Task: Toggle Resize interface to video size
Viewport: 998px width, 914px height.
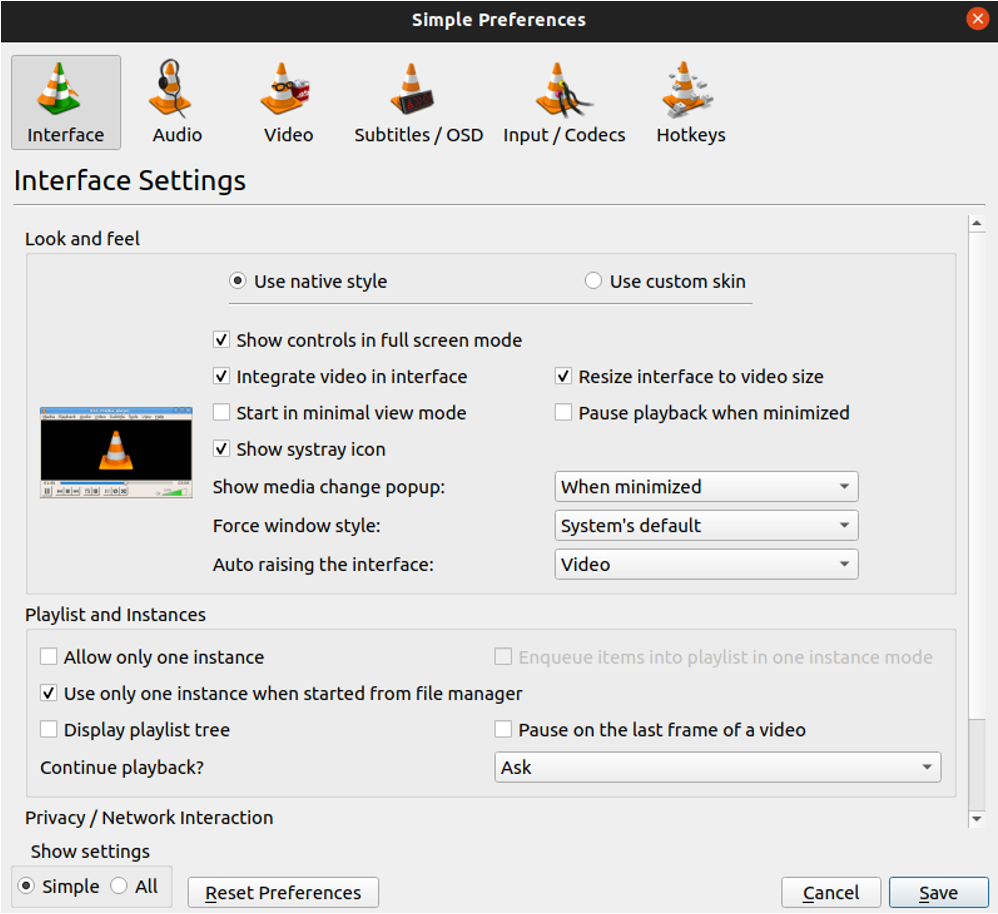Action: click(563, 376)
